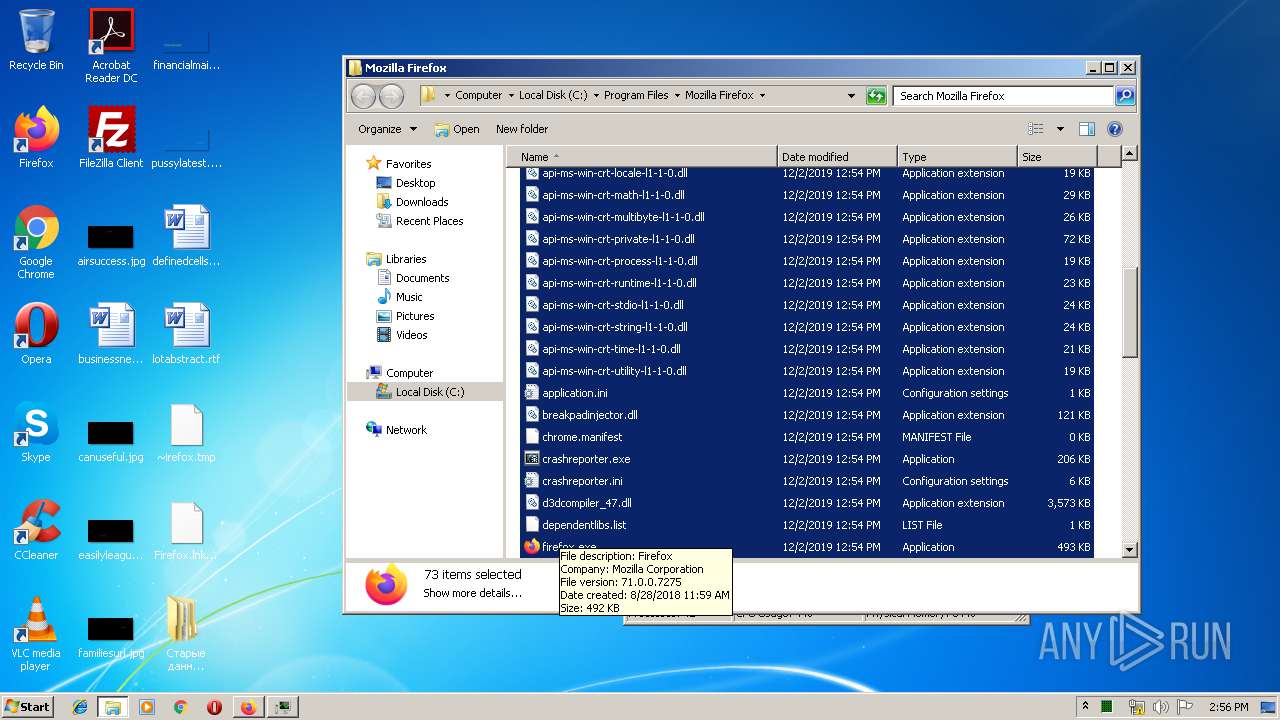
Task: Open the Organize dropdown menu
Action: click(388, 129)
